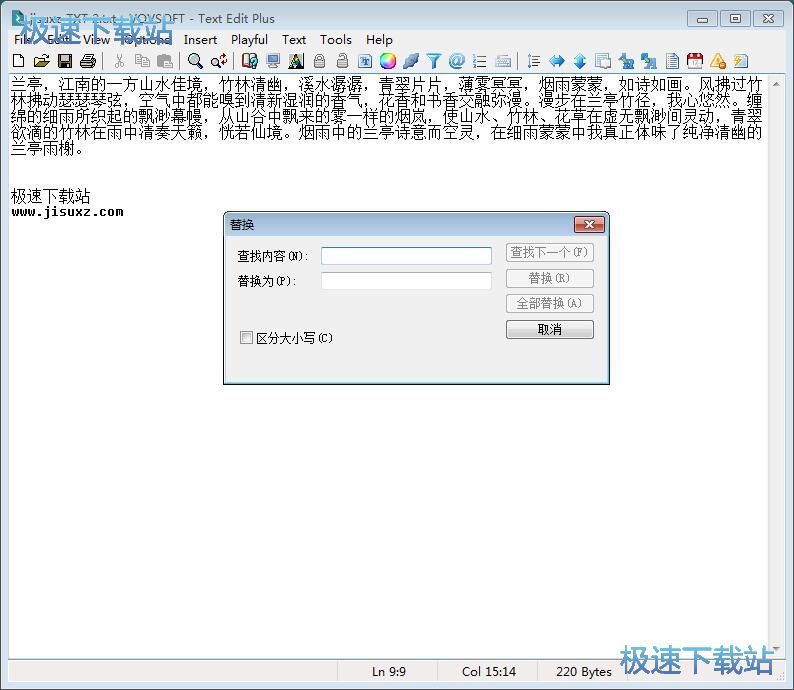Open the color wheel picker

[388, 61]
